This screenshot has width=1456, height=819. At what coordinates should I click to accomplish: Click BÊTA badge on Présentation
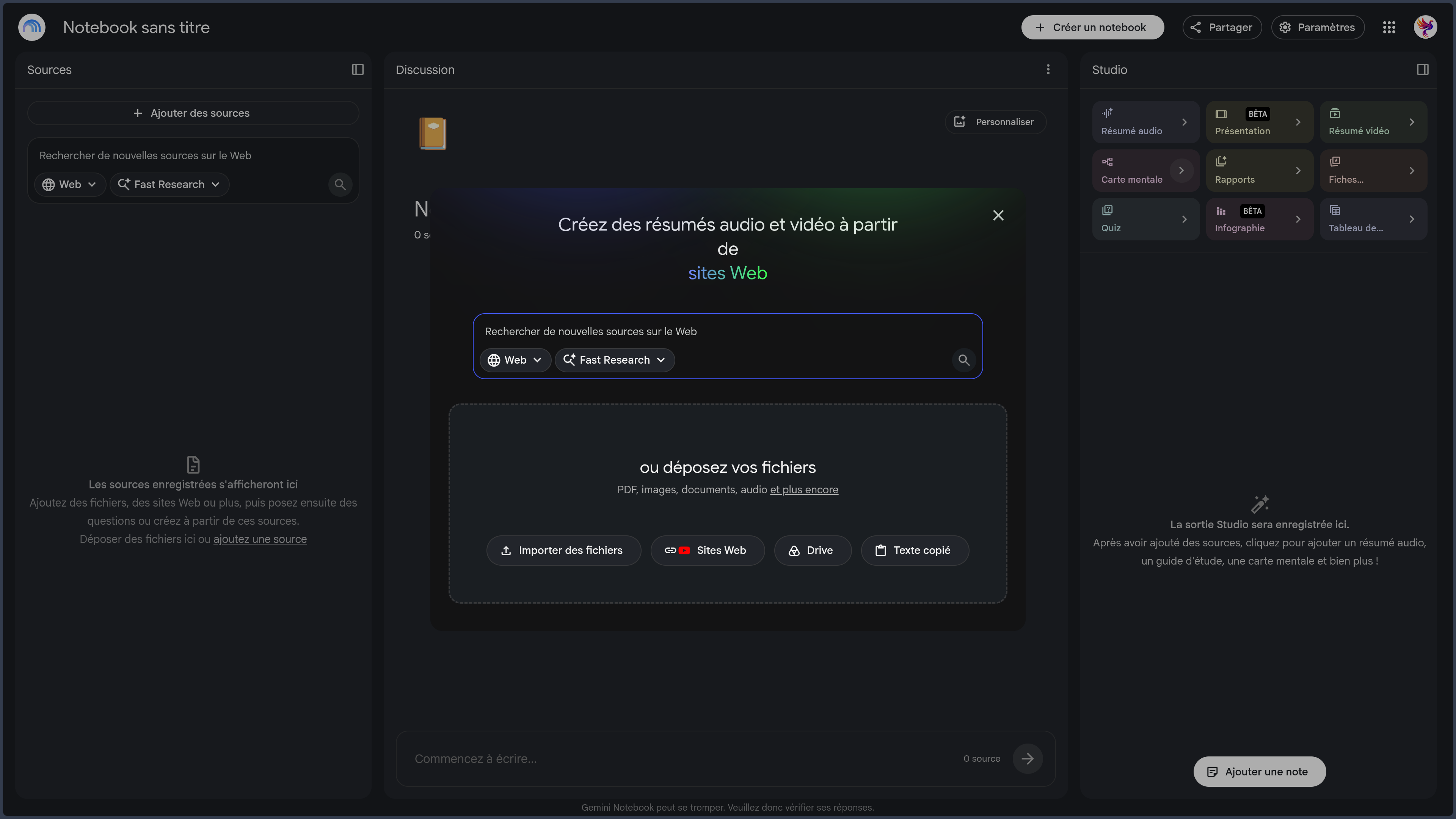[x=1258, y=114]
